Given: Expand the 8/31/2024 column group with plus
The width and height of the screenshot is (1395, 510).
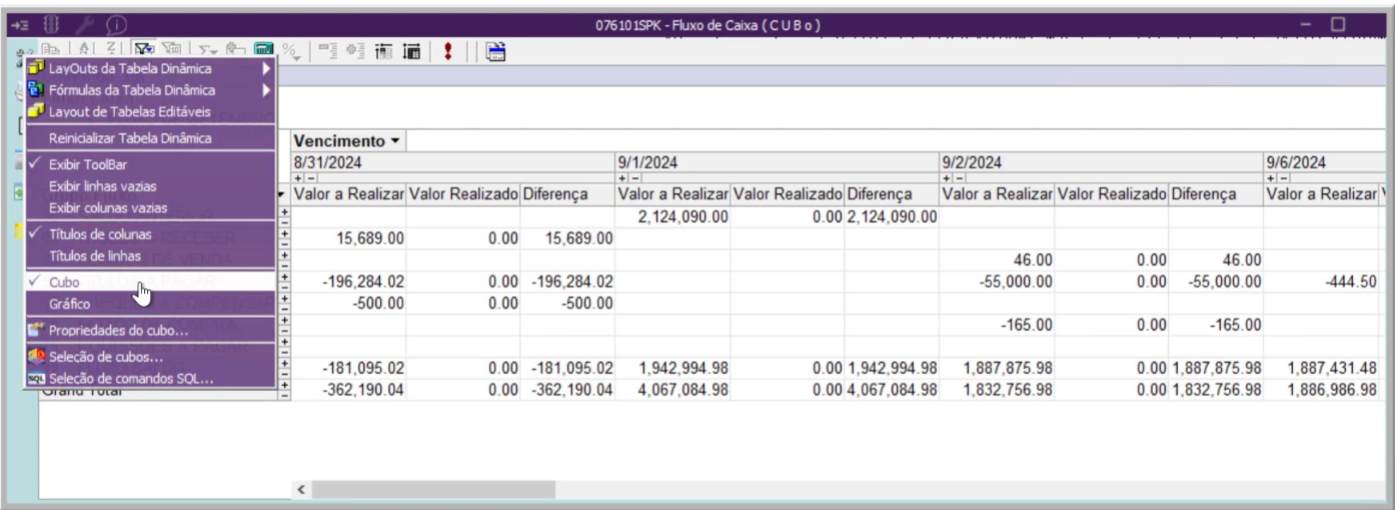Looking at the screenshot, I should [297, 178].
